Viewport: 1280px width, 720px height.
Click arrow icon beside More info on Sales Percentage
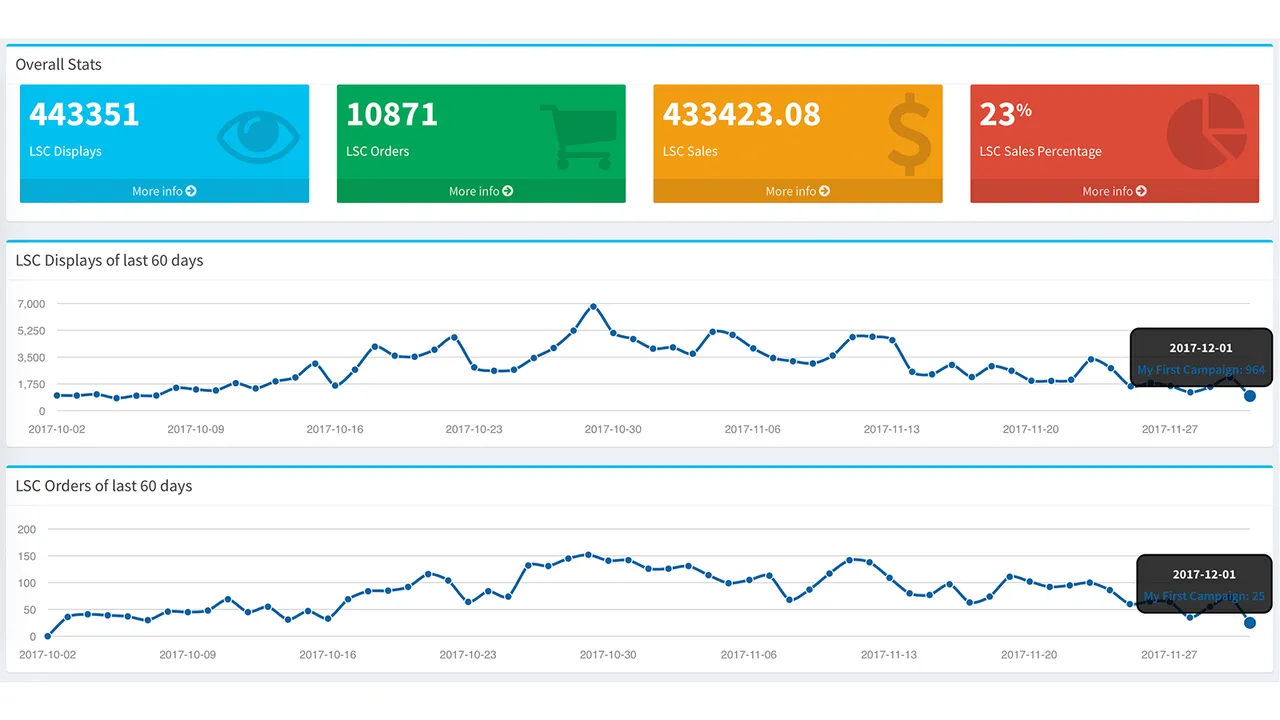pos(1141,191)
